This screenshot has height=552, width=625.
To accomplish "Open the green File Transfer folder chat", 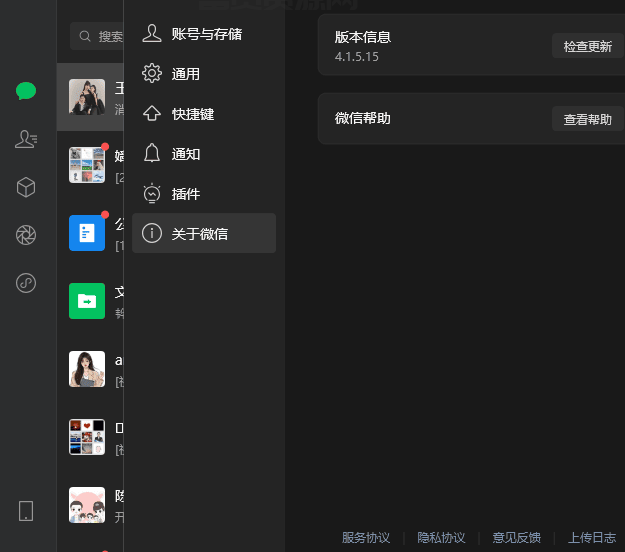I will pyautogui.click(x=90, y=301).
